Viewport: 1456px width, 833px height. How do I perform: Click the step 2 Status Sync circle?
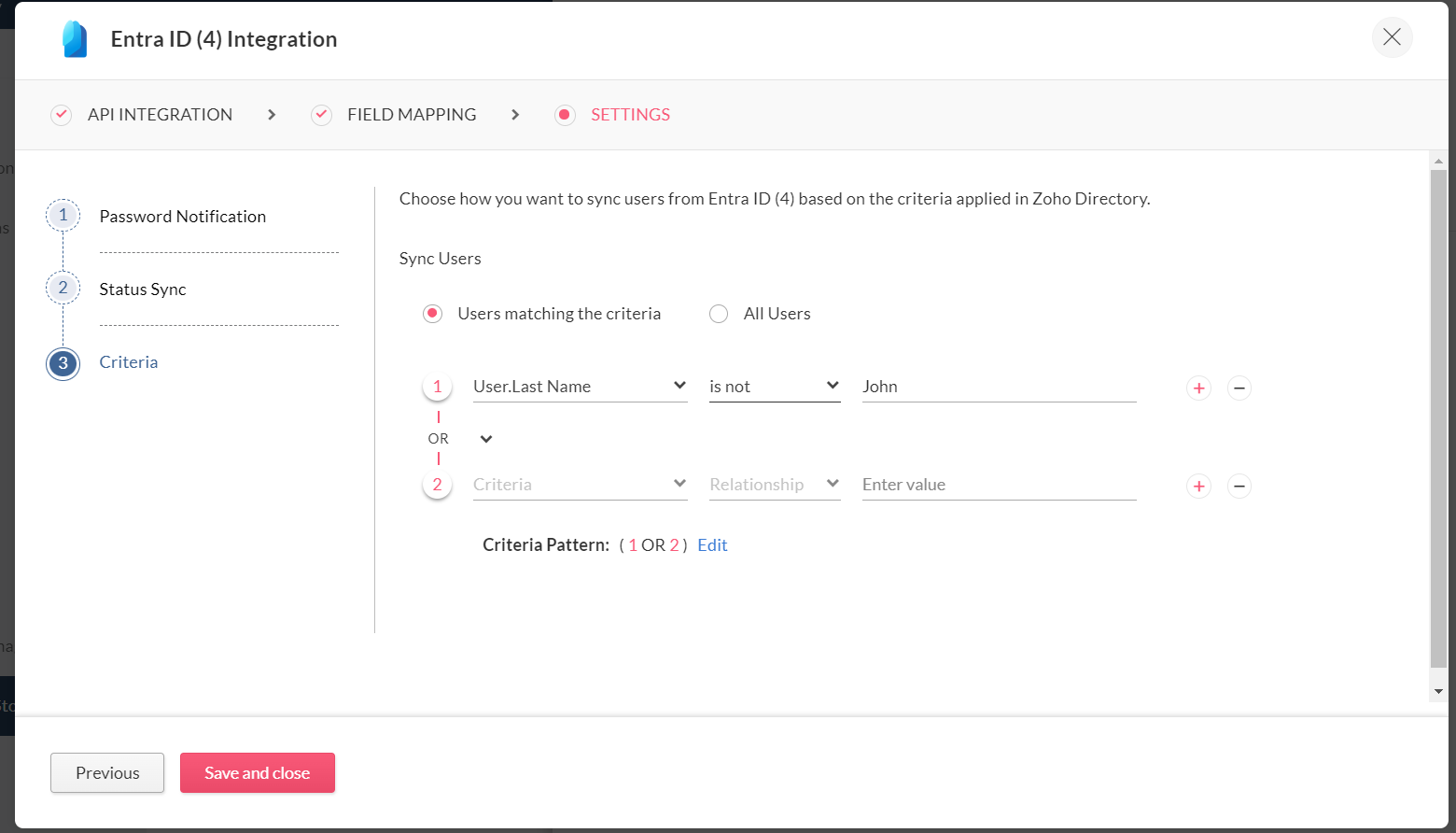click(x=63, y=289)
